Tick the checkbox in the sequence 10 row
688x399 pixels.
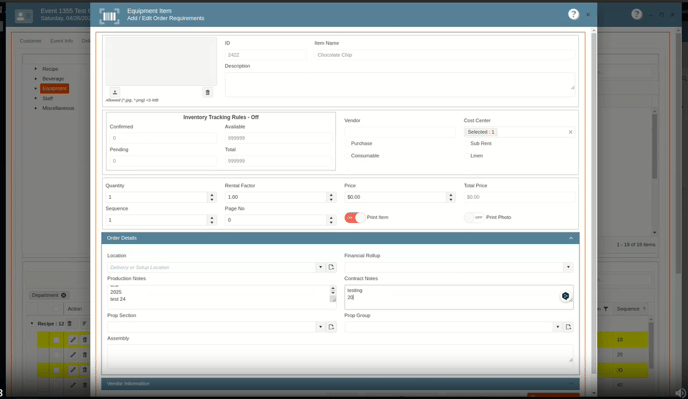coord(56,339)
